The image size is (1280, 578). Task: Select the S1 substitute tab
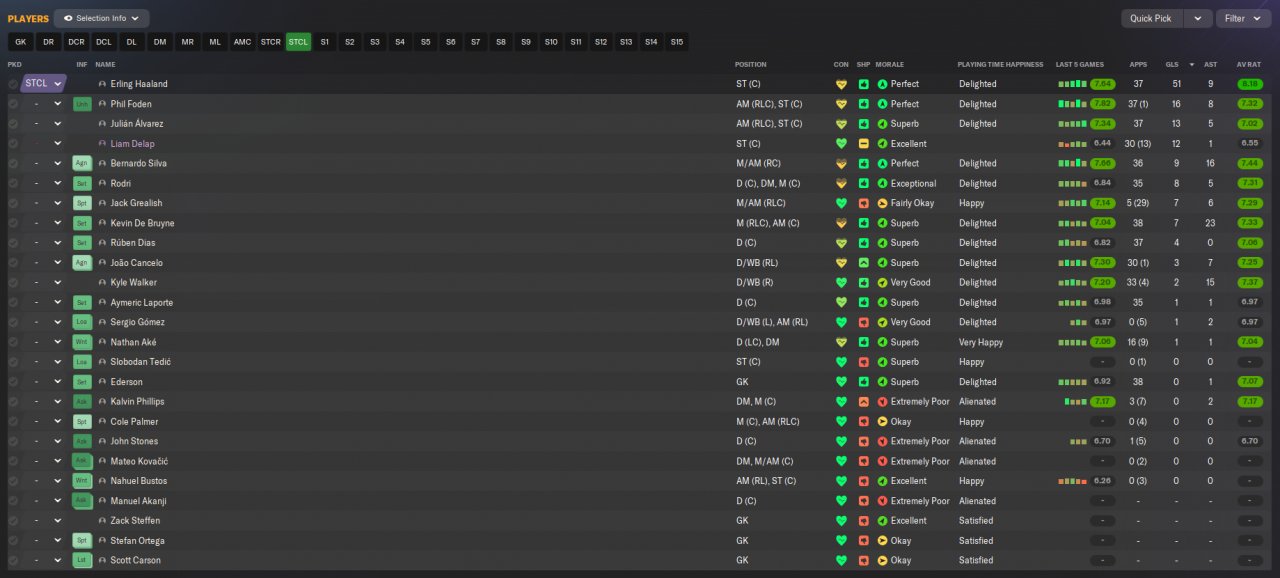[x=324, y=42]
